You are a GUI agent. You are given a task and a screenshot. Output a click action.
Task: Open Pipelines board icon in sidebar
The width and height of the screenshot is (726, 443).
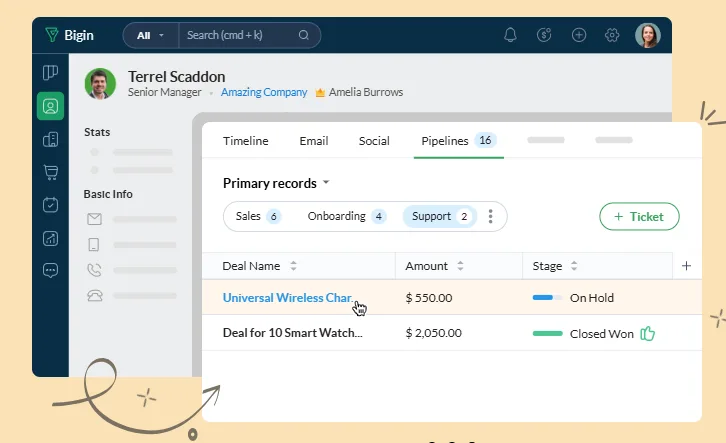pyautogui.click(x=50, y=73)
